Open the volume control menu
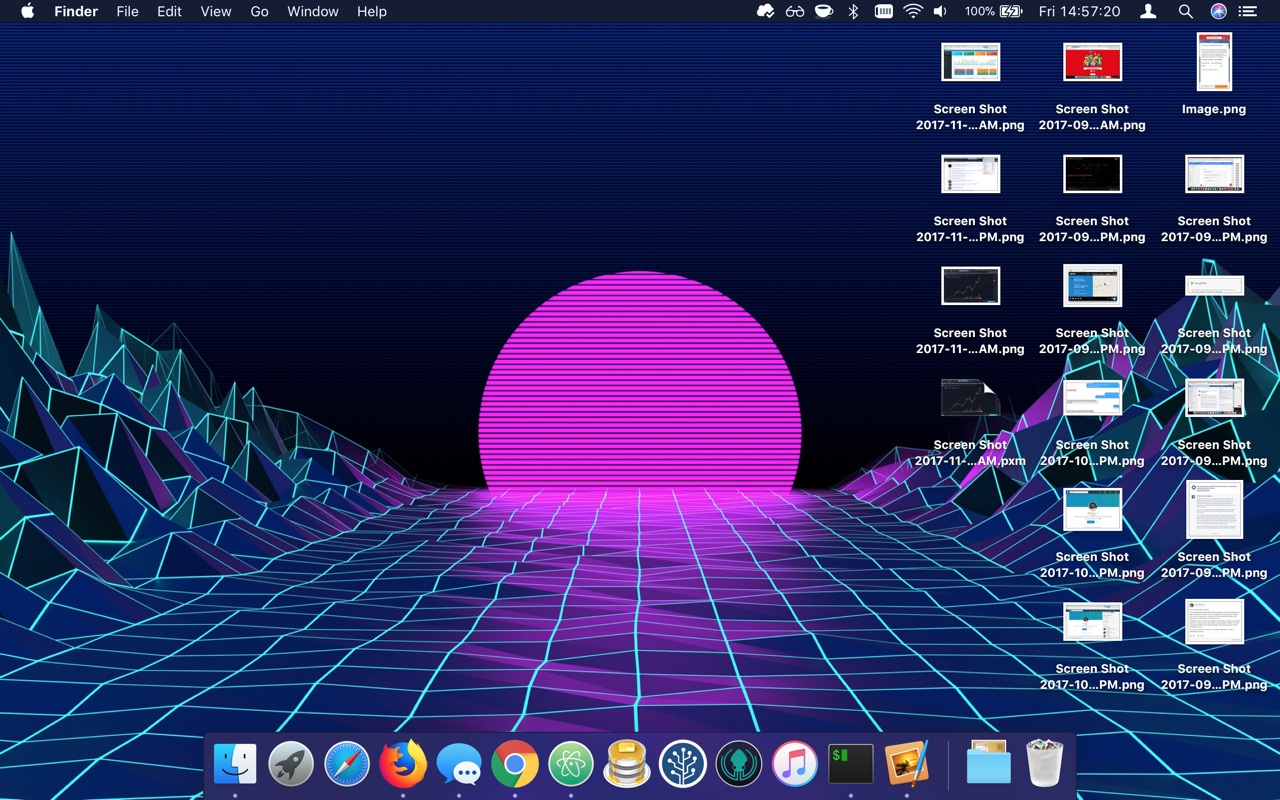This screenshot has height=800, width=1280. 940,12
